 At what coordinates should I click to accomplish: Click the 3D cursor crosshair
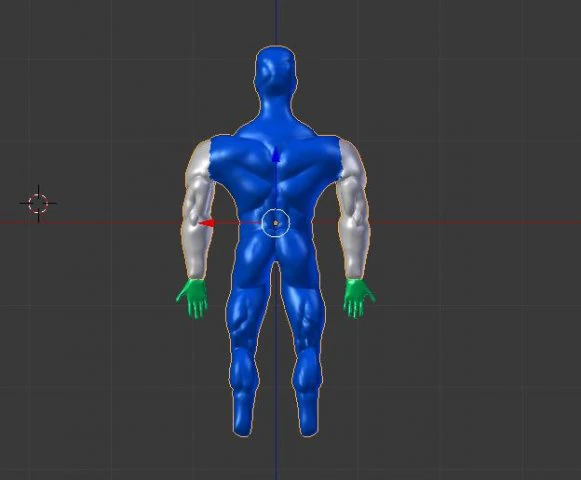point(38,203)
